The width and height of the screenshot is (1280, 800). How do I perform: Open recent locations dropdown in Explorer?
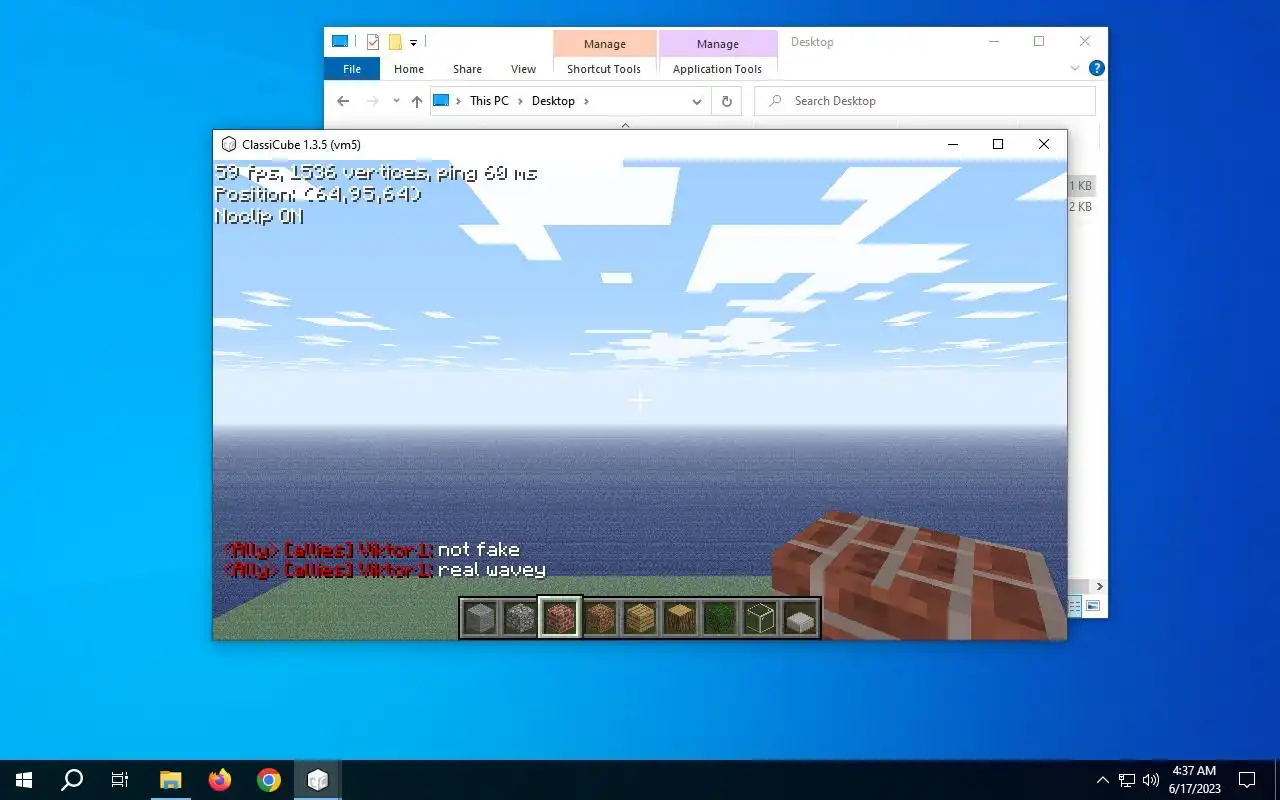pos(396,101)
